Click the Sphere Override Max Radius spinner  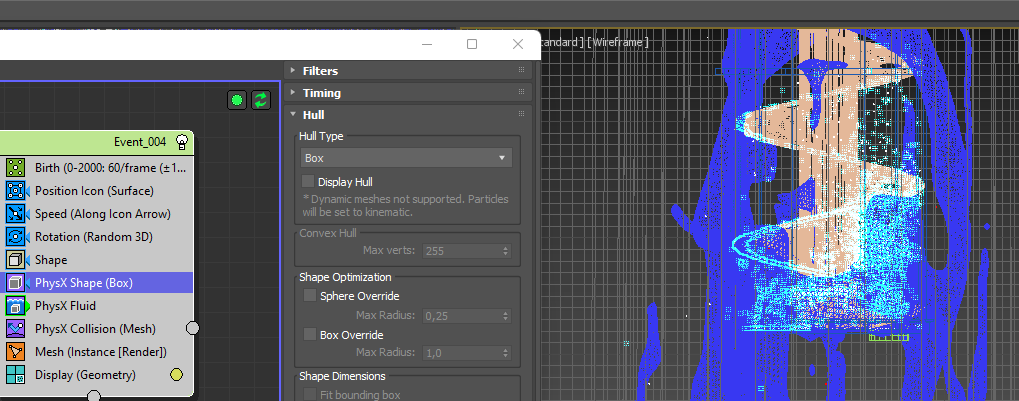tap(505, 316)
